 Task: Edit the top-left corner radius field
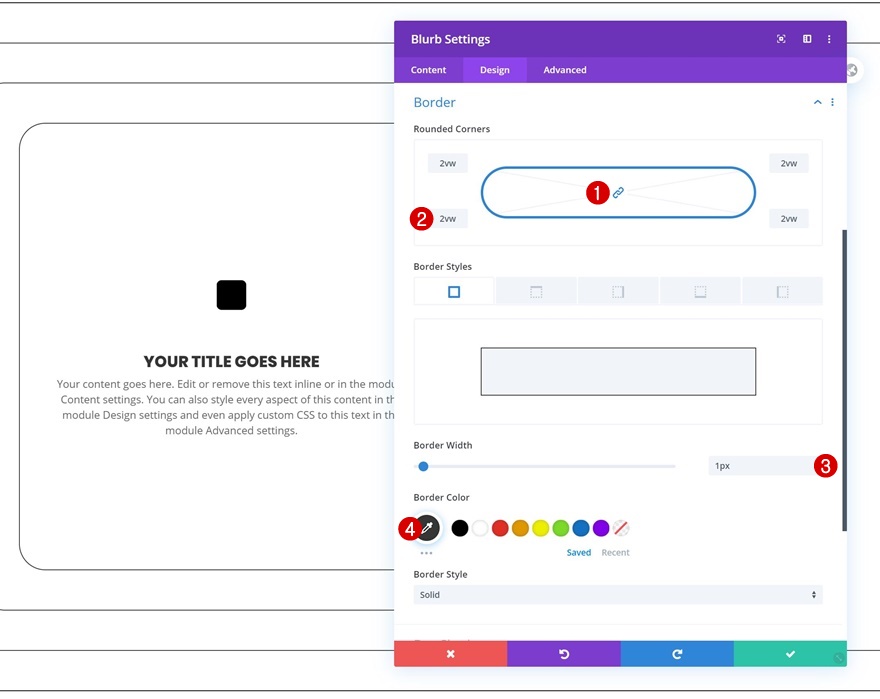point(447,163)
